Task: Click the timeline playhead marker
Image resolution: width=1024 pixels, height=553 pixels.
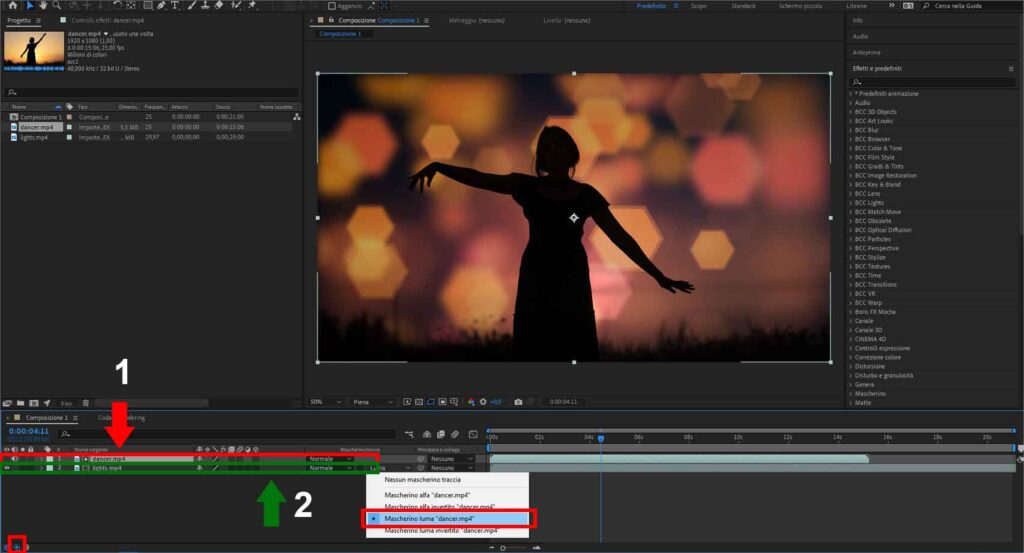Action: [x=601, y=438]
